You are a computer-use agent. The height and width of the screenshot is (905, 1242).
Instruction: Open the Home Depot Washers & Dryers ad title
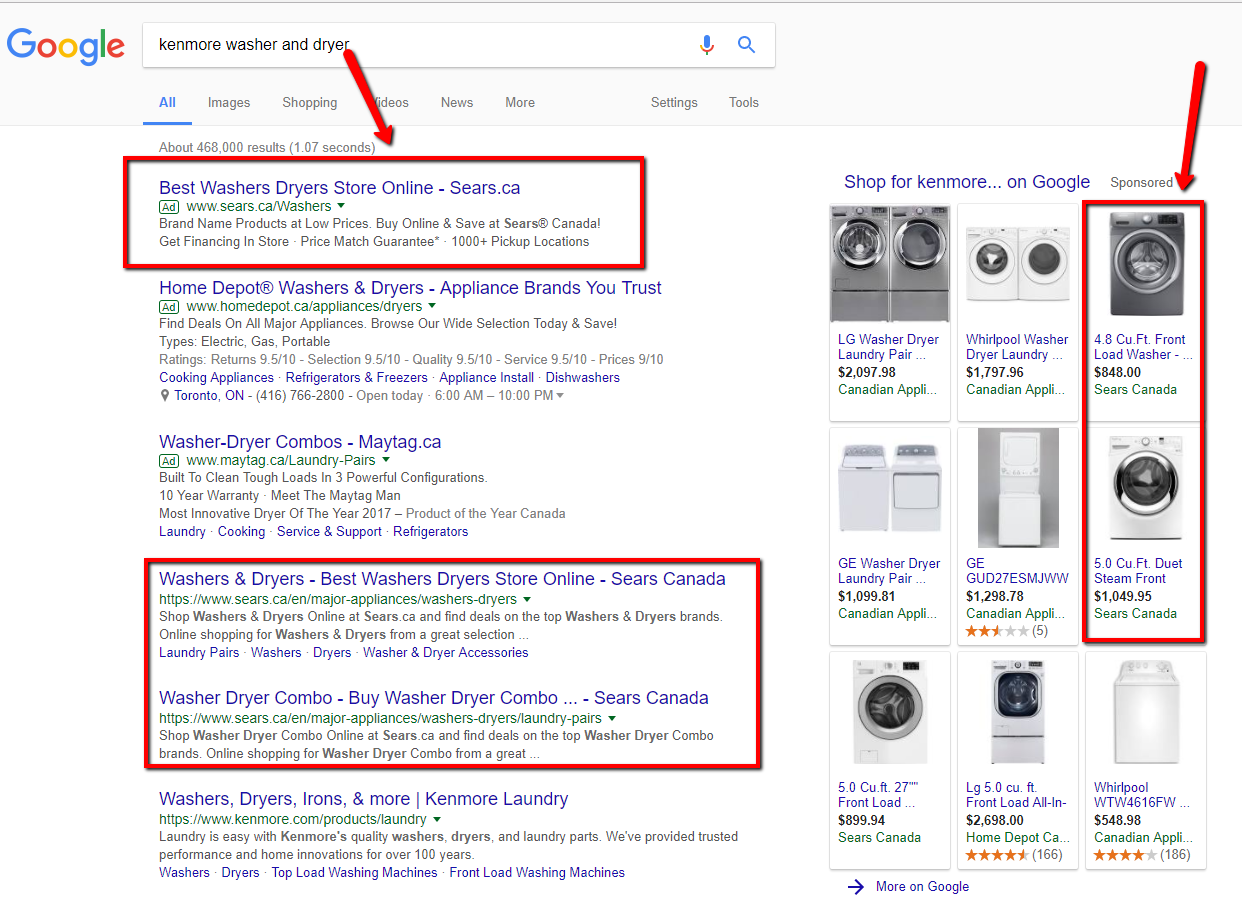pos(410,288)
